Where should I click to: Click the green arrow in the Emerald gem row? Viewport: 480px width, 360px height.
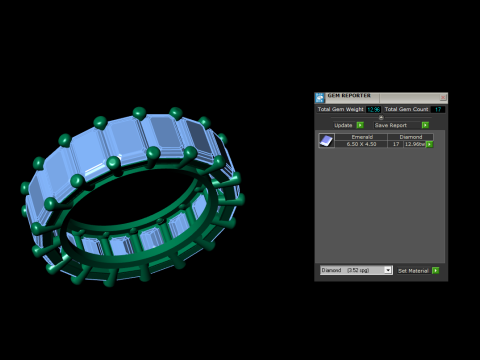(x=429, y=144)
